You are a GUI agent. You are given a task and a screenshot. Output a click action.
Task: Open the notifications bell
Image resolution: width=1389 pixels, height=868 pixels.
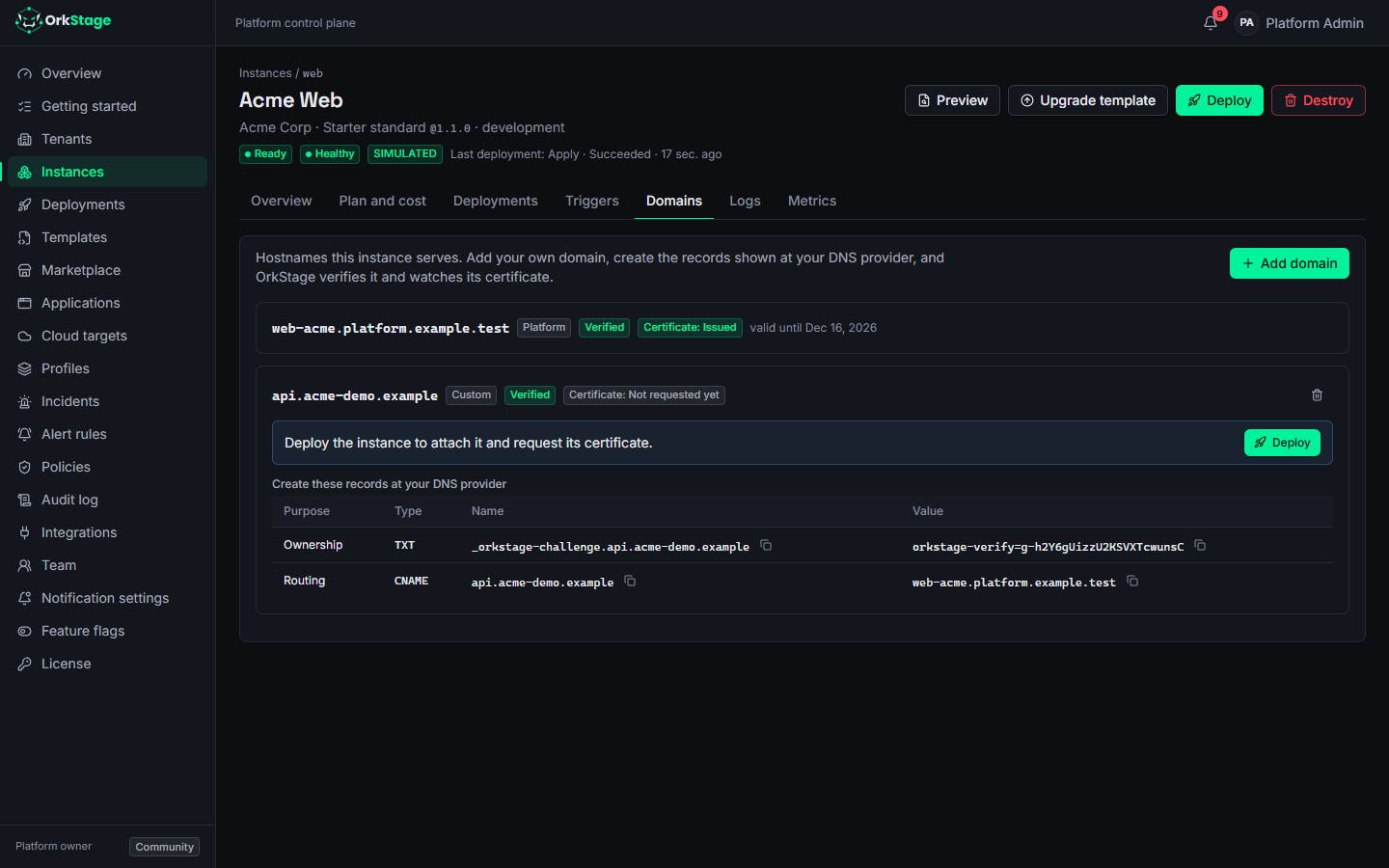(x=1211, y=23)
